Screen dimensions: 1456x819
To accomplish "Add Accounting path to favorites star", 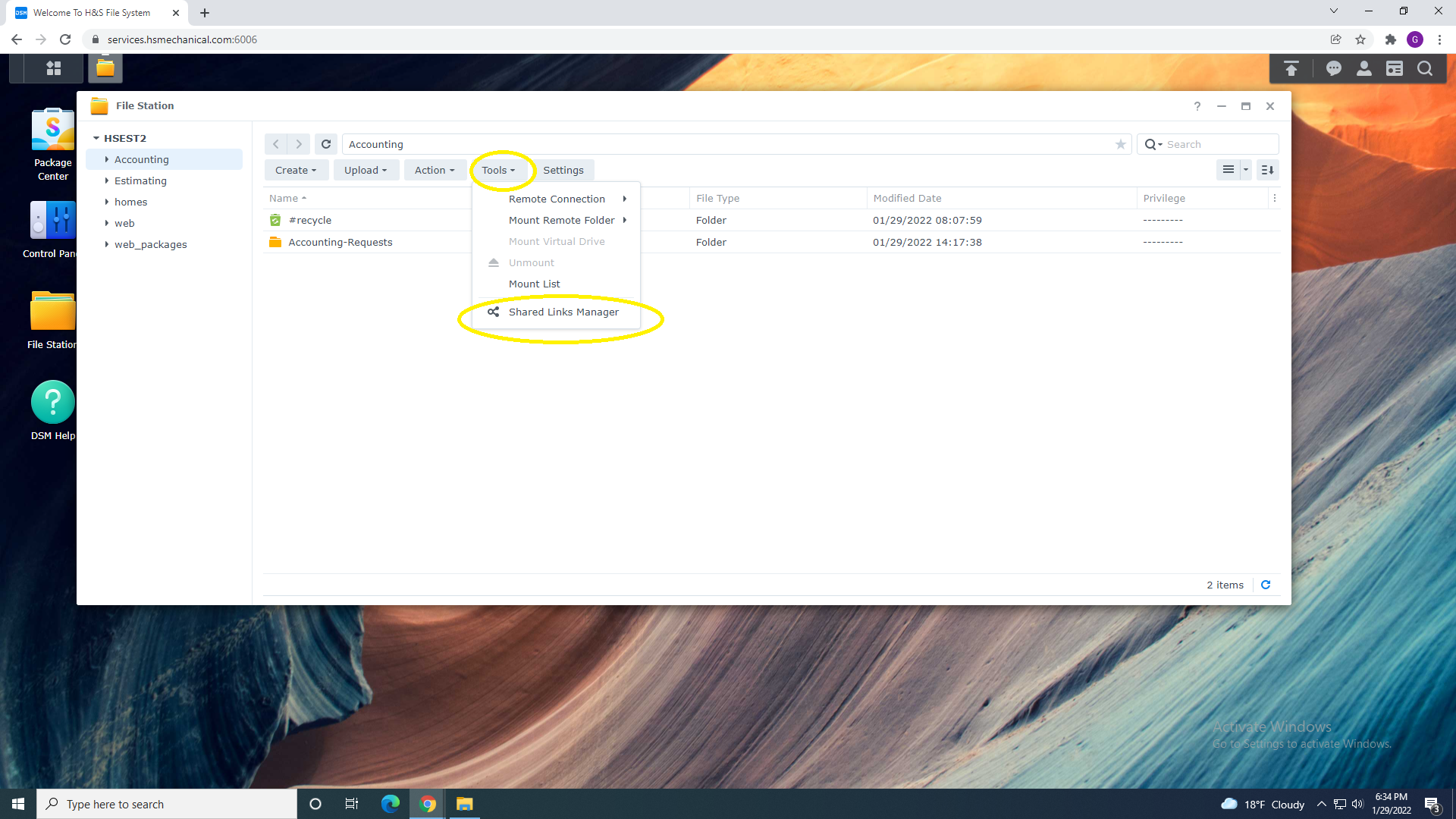I will click(x=1120, y=144).
